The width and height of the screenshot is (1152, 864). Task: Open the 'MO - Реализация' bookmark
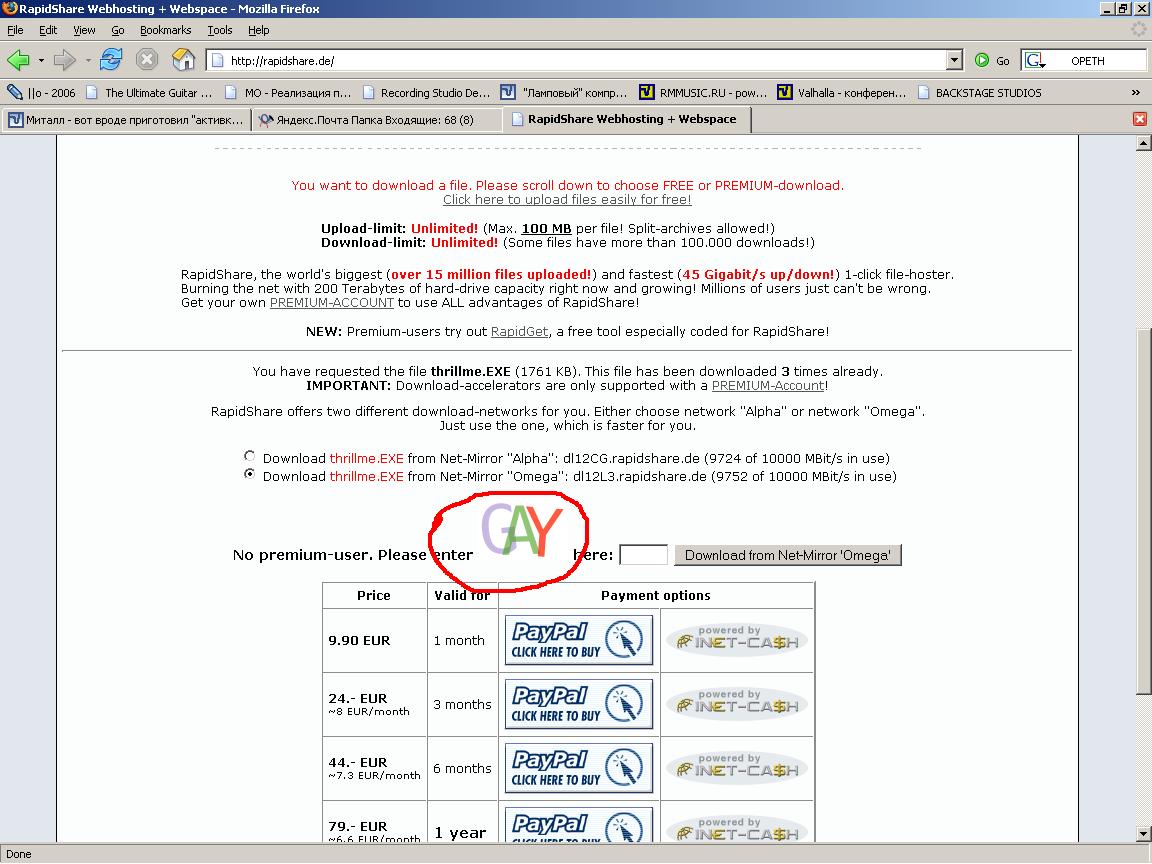288,93
